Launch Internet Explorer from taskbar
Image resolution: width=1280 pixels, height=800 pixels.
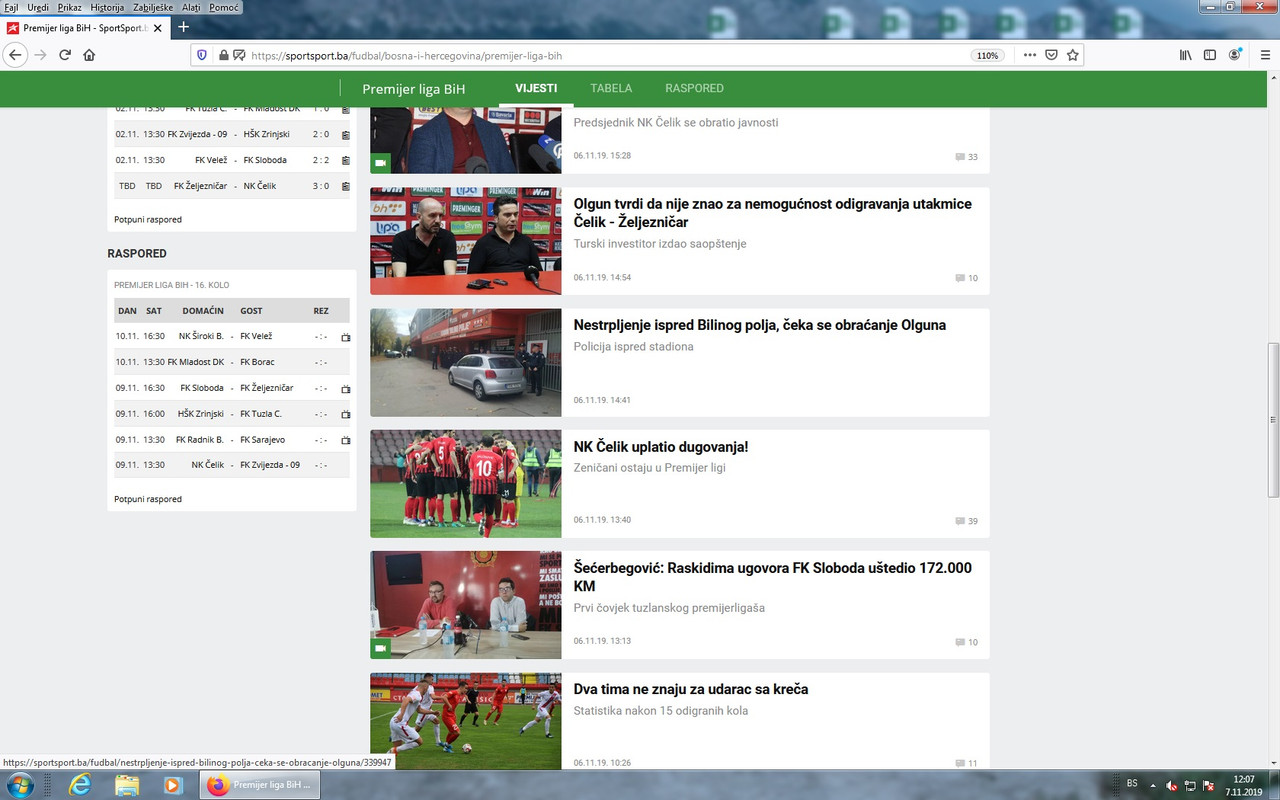coord(80,785)
